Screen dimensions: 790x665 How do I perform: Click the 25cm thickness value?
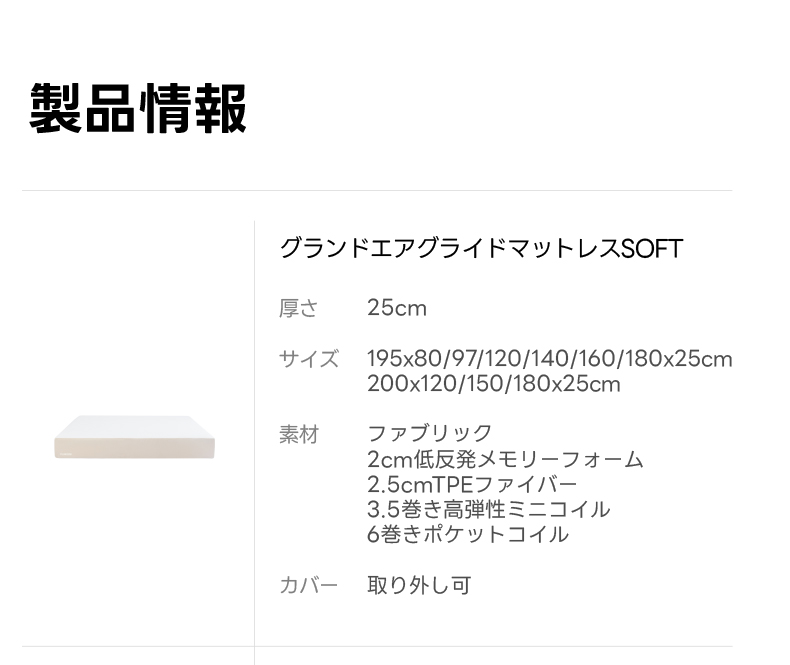pos(397,308)
